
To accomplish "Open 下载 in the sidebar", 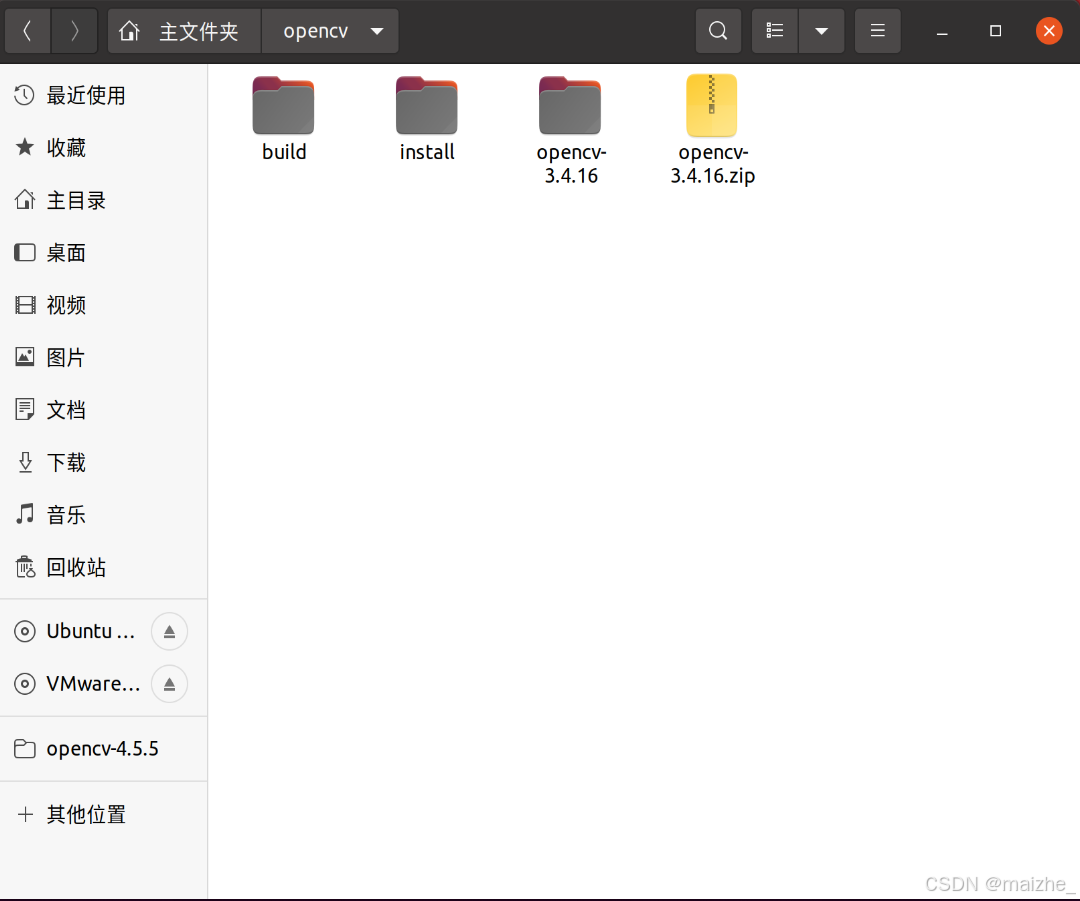I will (x=103, y=462).
